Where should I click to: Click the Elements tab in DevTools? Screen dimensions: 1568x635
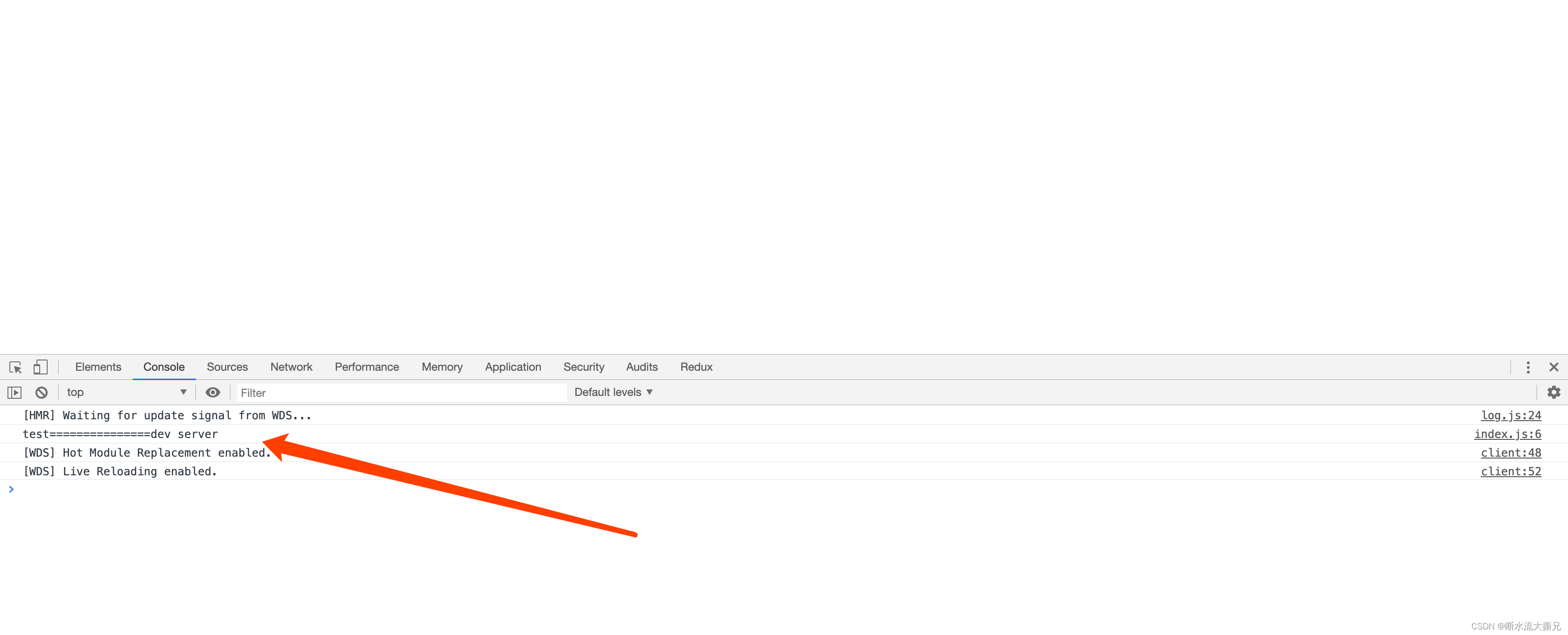pos(97,366)
